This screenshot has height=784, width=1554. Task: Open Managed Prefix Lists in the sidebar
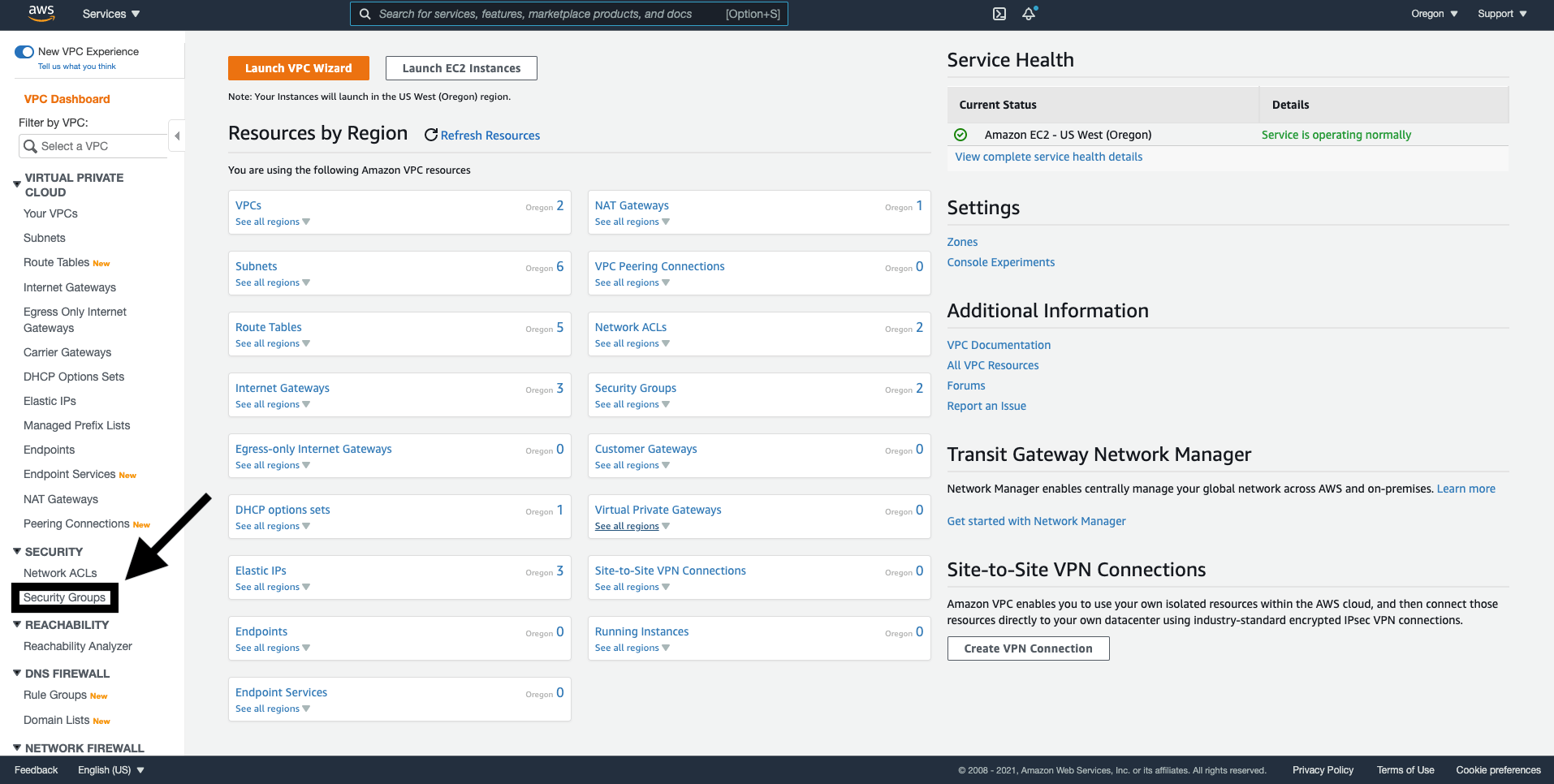pos(77,425)
